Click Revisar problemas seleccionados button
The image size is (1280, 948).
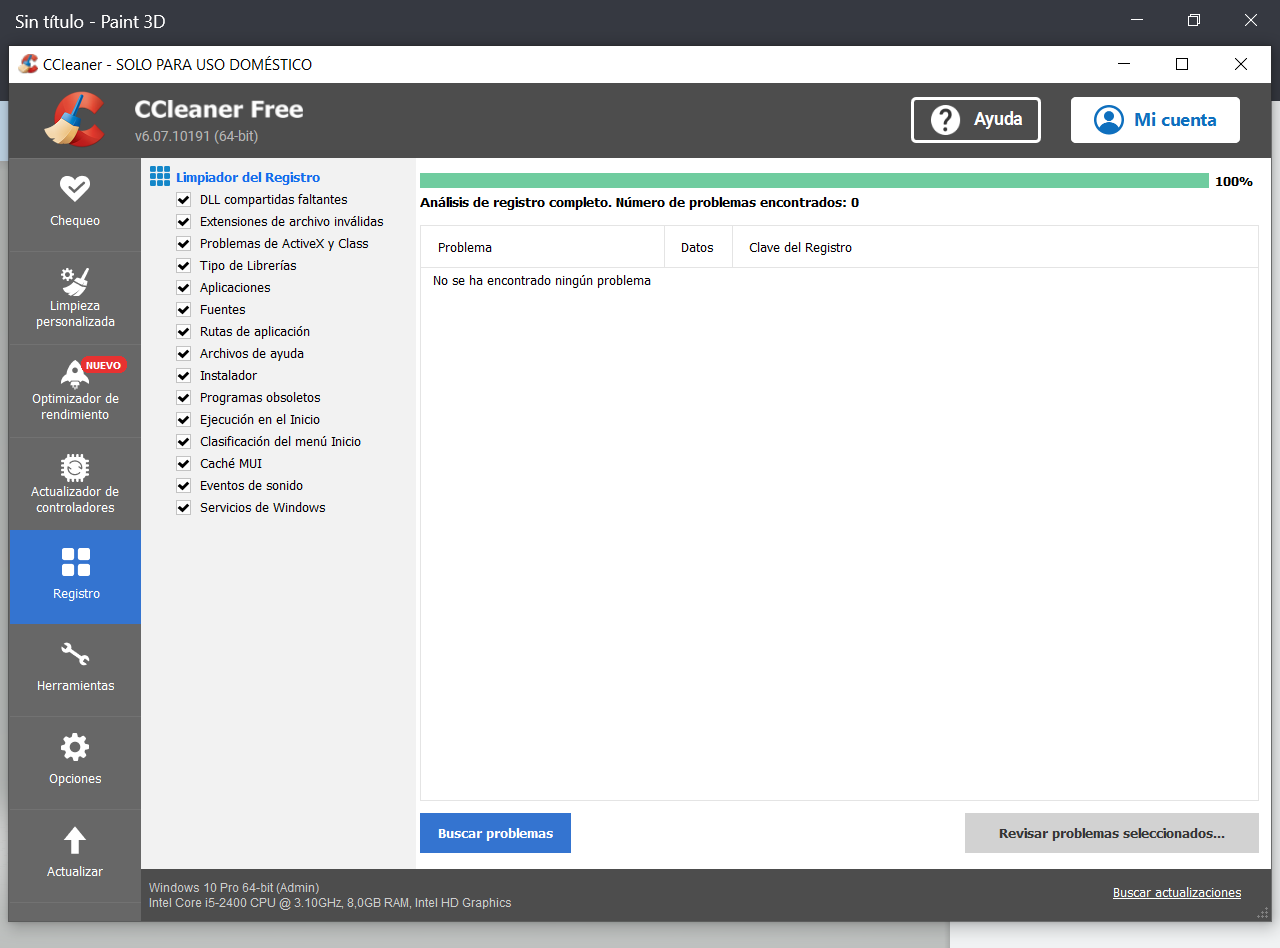coord(1111,833)
